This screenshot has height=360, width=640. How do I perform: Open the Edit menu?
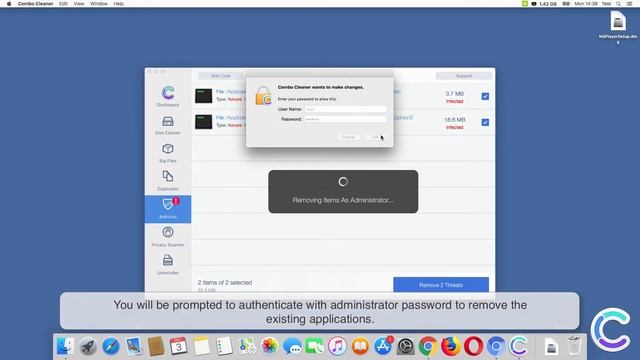pyautogui.click(x=63, y=4)
